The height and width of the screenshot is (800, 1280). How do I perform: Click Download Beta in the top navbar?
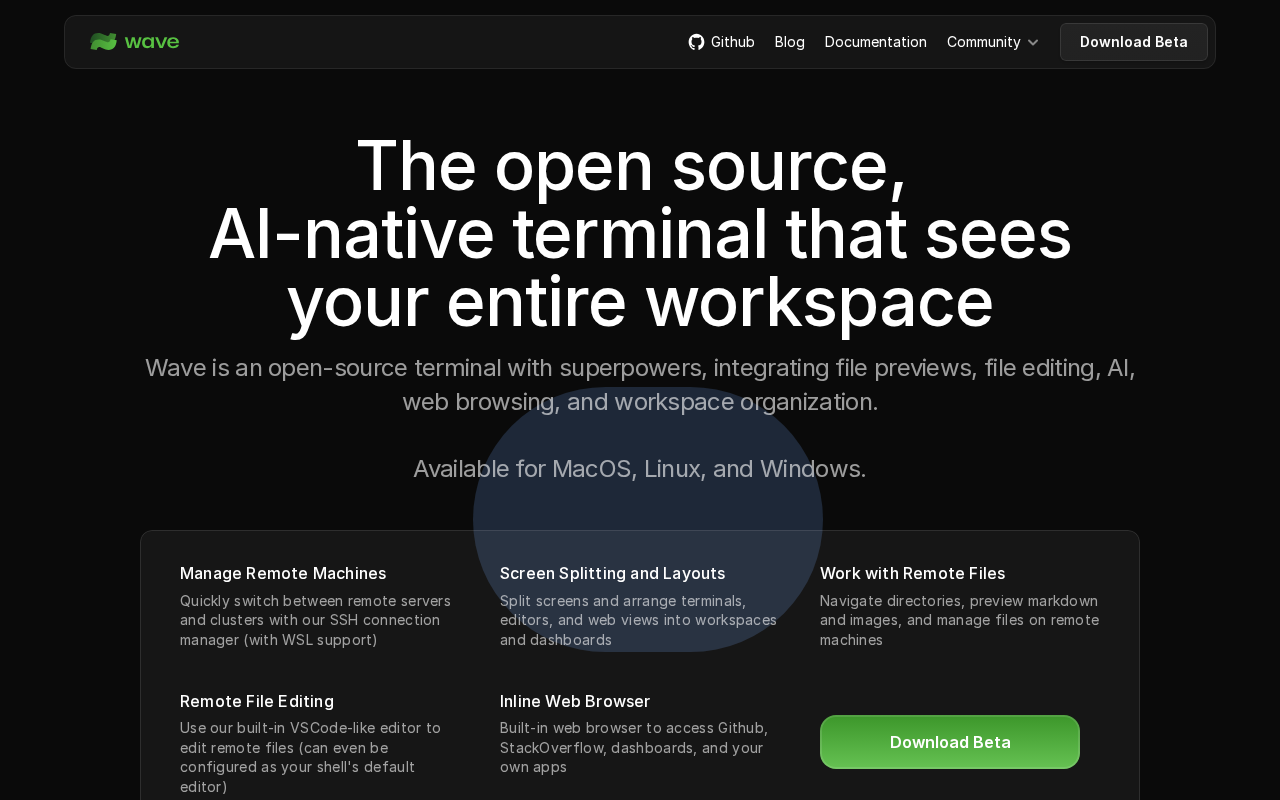pos(1133,42)
